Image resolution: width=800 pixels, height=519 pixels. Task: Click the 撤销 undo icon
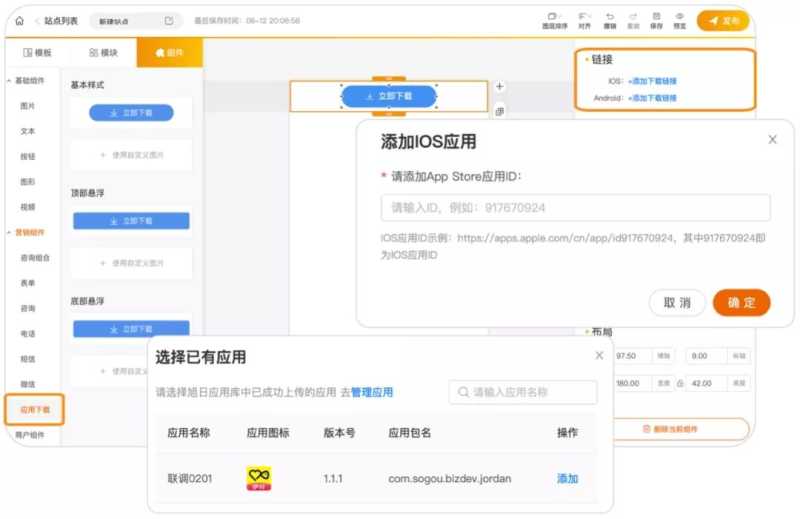point(610,20)
